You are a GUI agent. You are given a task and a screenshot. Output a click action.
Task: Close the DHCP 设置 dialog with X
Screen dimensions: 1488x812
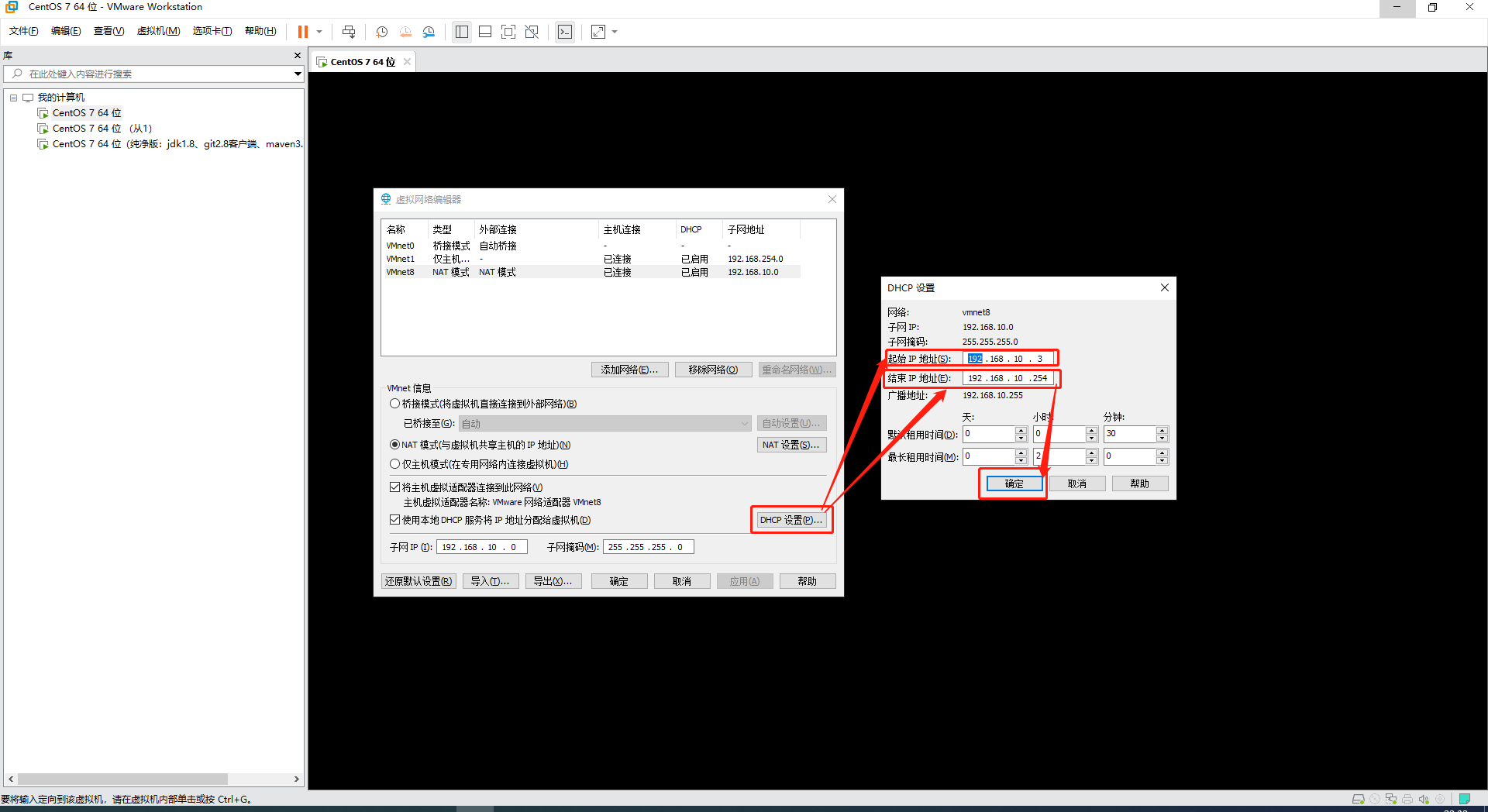[x=1164, y=287]
